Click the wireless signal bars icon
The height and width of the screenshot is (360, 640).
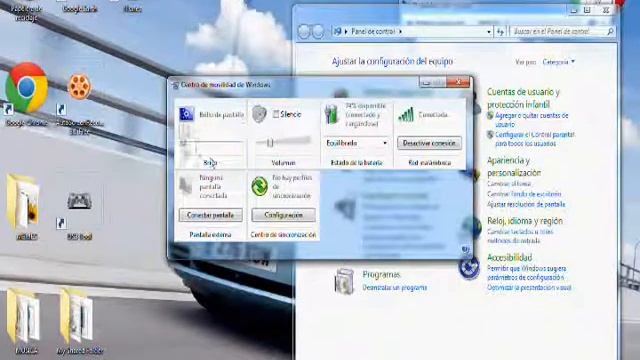coord(406,115)
